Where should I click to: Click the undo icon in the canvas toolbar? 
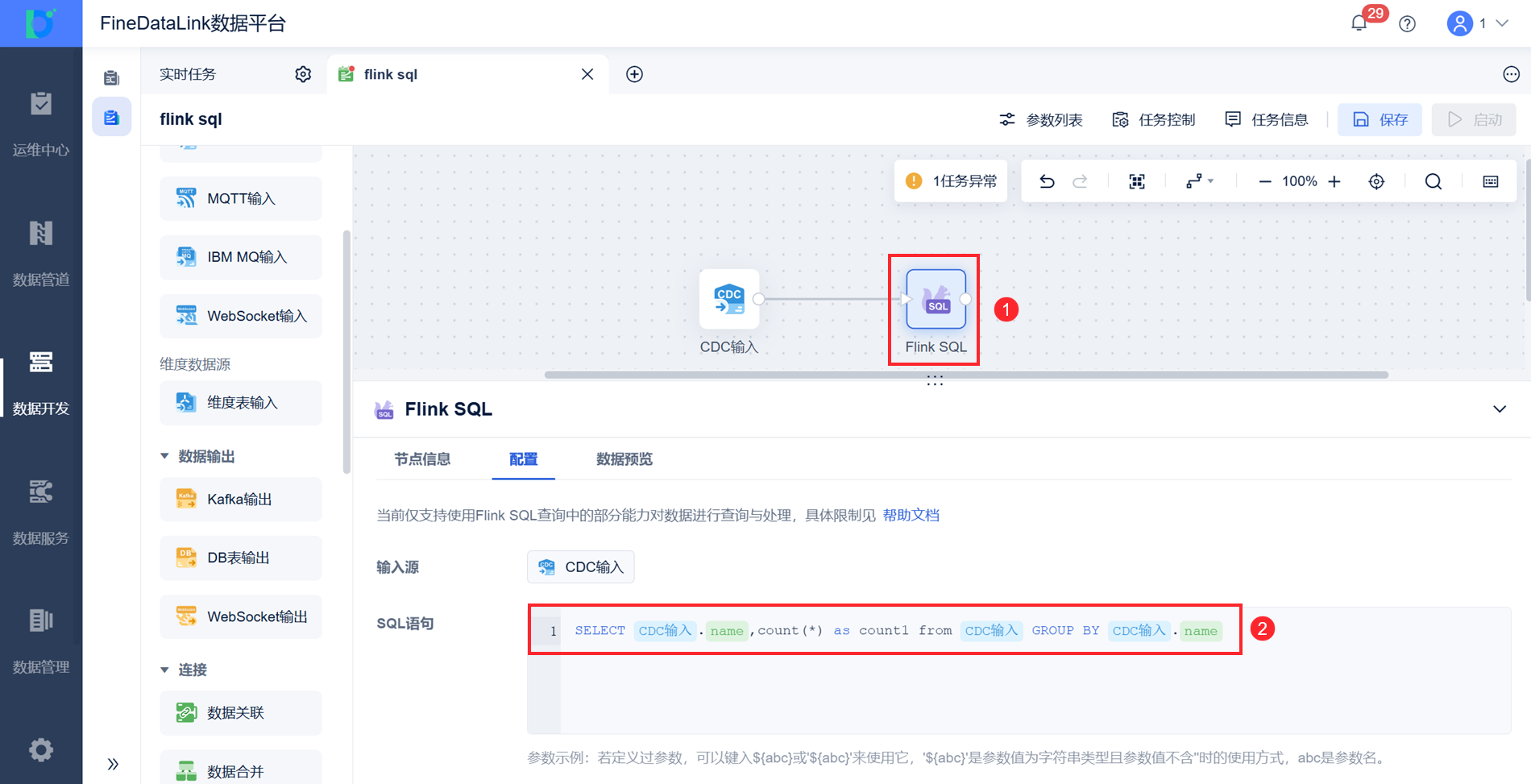pos(1047,180)
